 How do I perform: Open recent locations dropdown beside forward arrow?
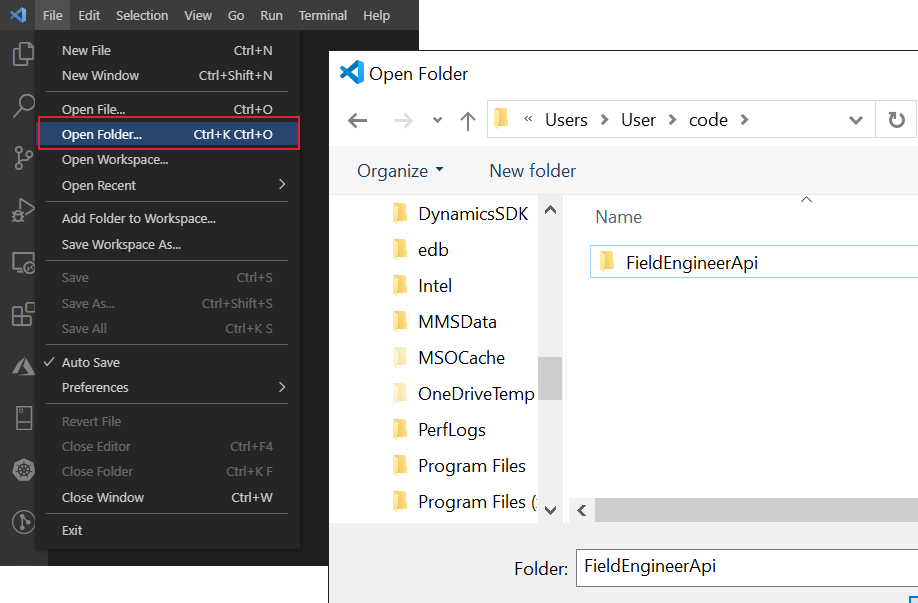(437, 121)
